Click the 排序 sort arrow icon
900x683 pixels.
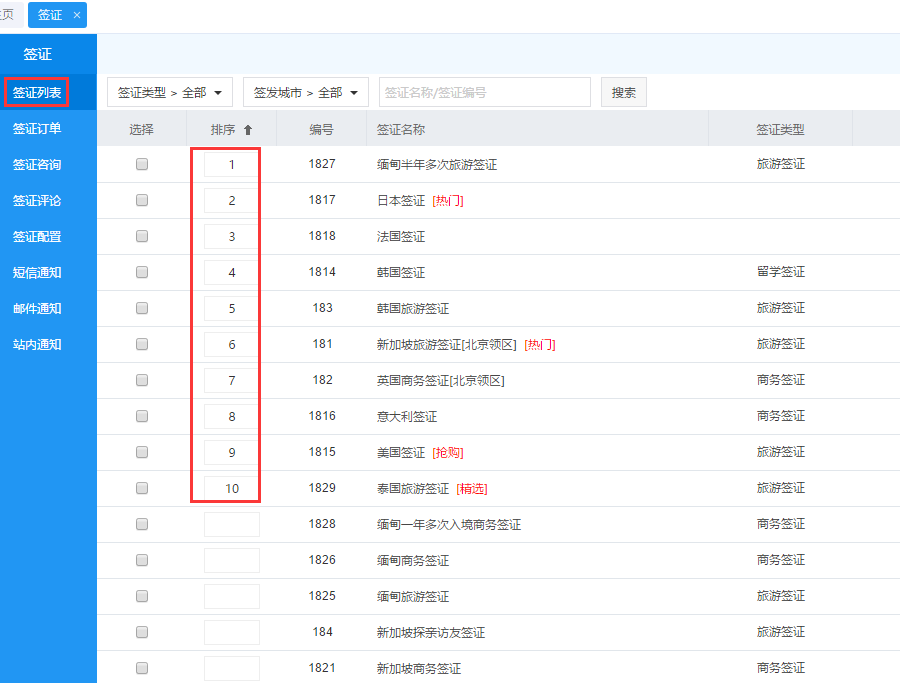pos(248,130)
